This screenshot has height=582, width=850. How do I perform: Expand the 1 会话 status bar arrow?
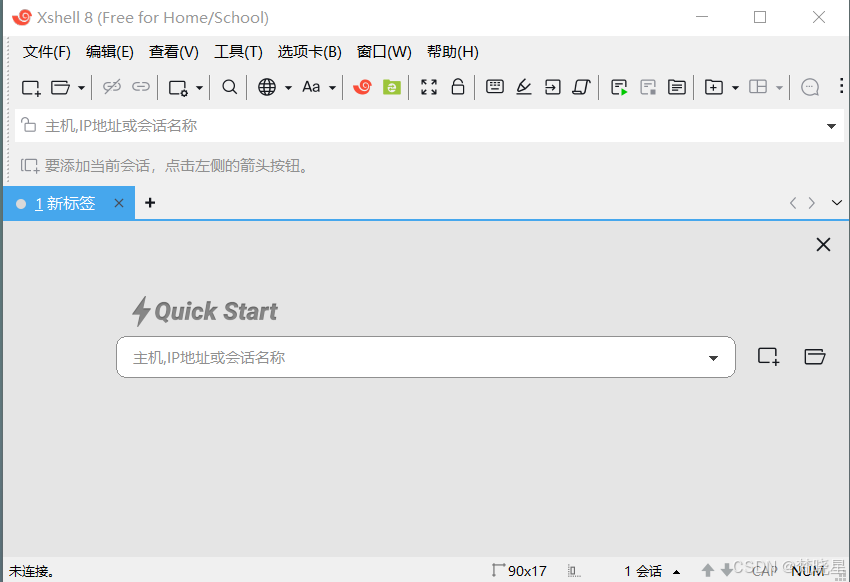click(x=677, y=572)
